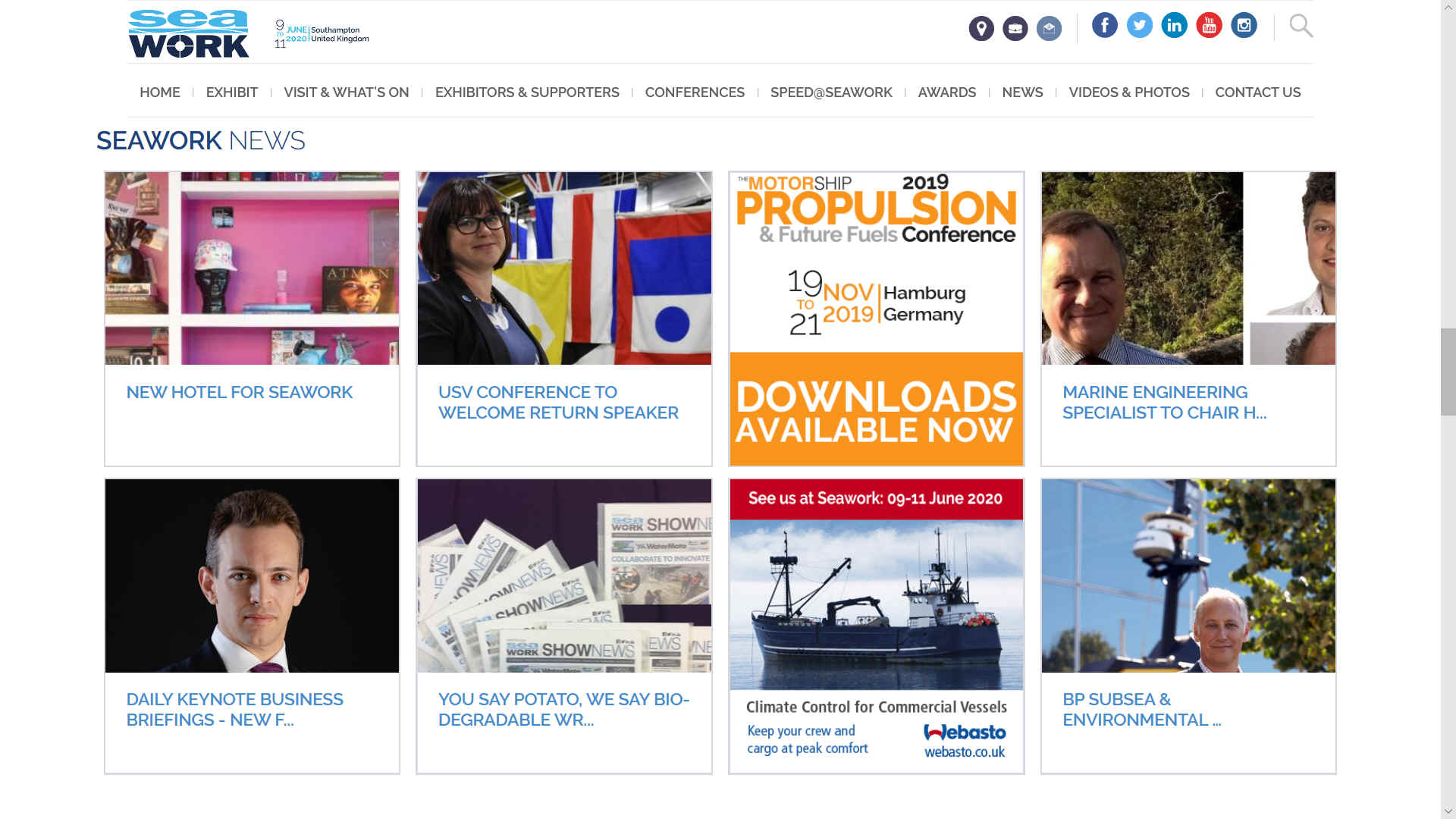
Task: Open VISIT & WHAT'S ON menu
Action: coord(347,93)
